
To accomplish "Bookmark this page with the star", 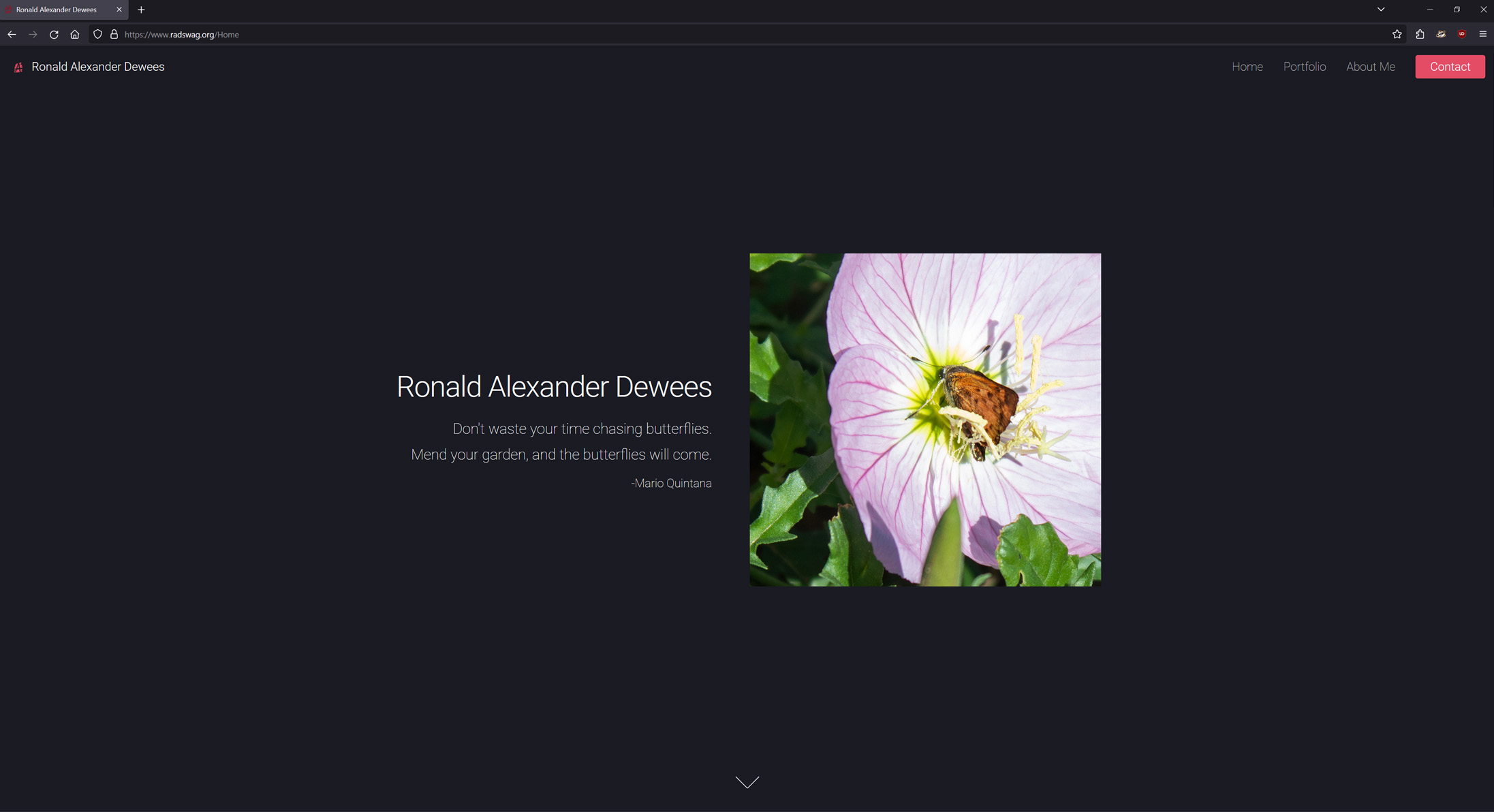I will coord(1397,35).
